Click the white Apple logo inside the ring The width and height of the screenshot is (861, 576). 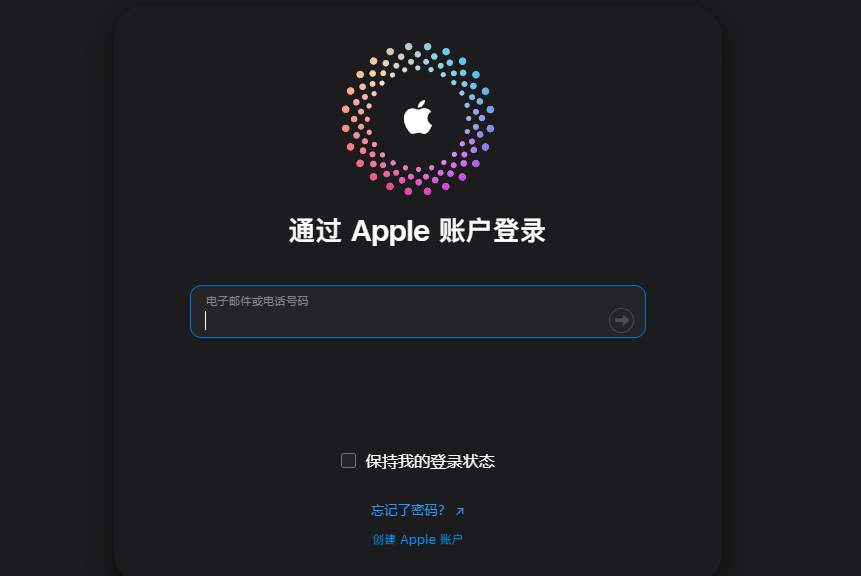pos(418,117)
